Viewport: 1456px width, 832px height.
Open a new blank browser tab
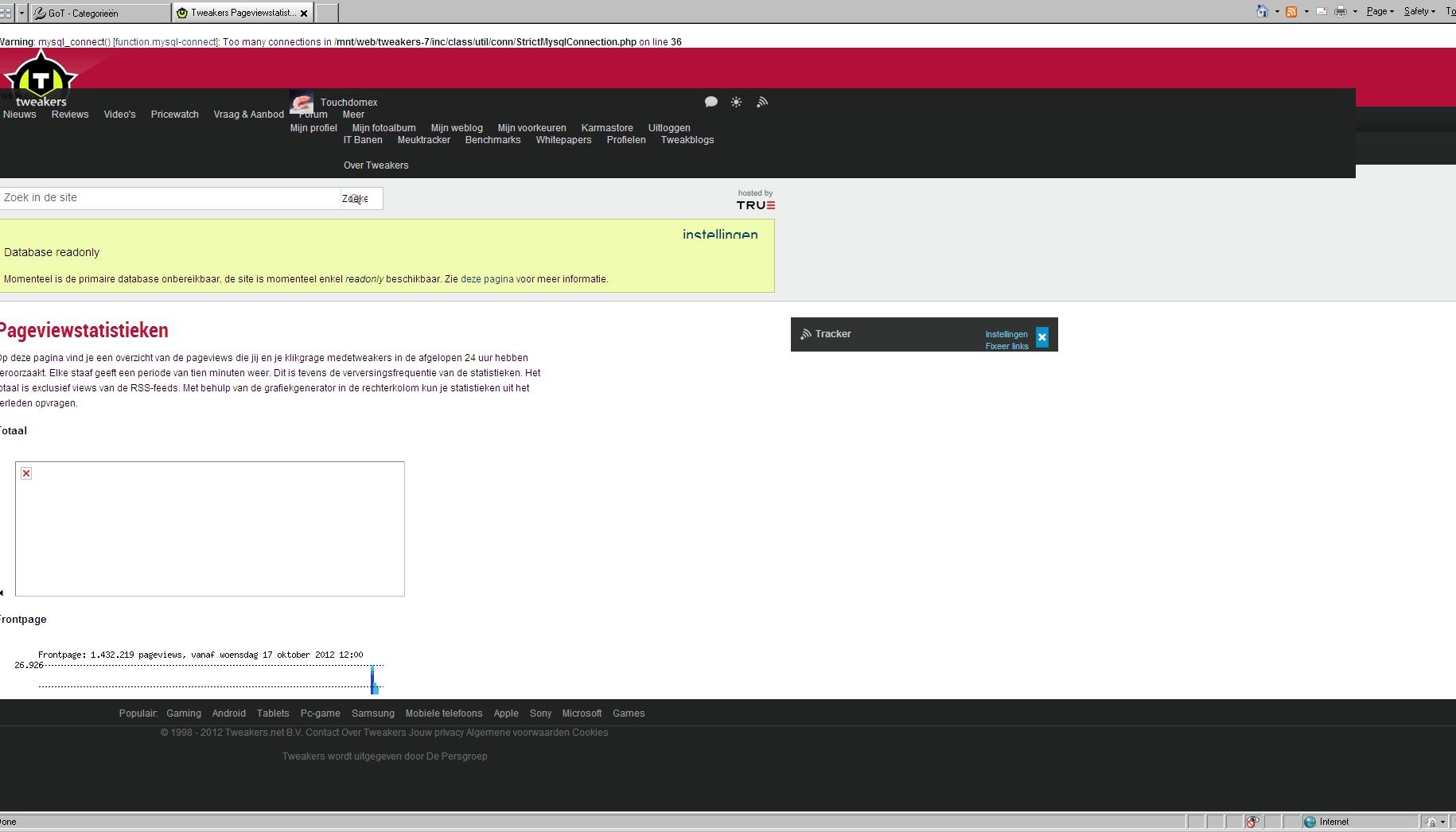point(326,13)
